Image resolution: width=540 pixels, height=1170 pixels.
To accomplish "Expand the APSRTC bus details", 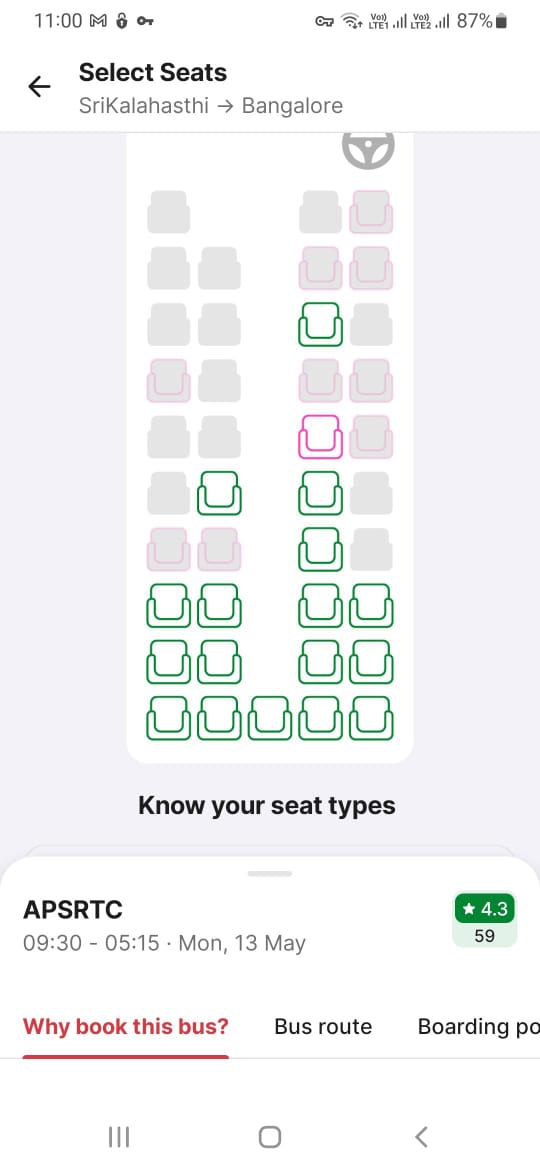I will (73, 910).
